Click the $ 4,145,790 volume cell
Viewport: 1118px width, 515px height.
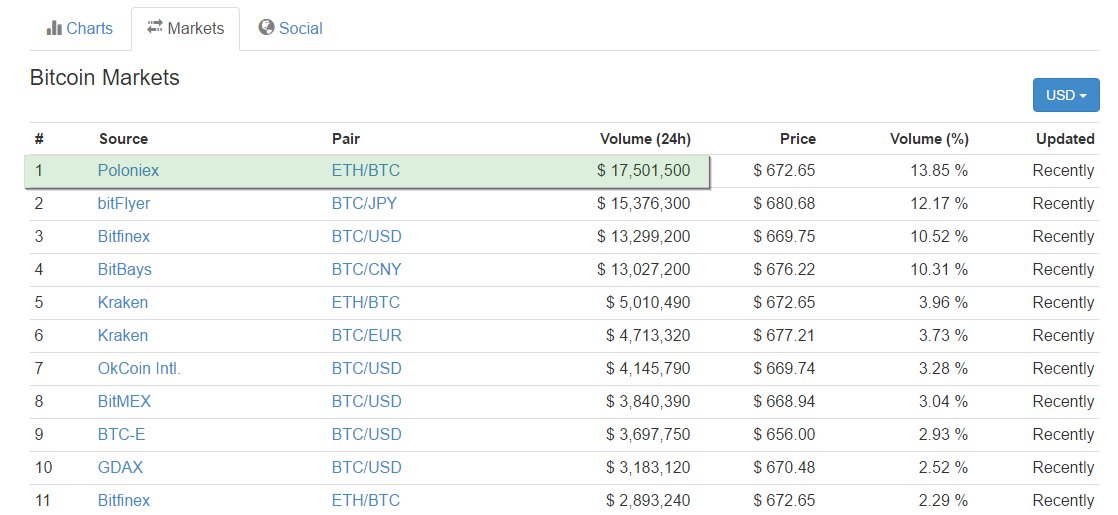(x=648, y=368)
